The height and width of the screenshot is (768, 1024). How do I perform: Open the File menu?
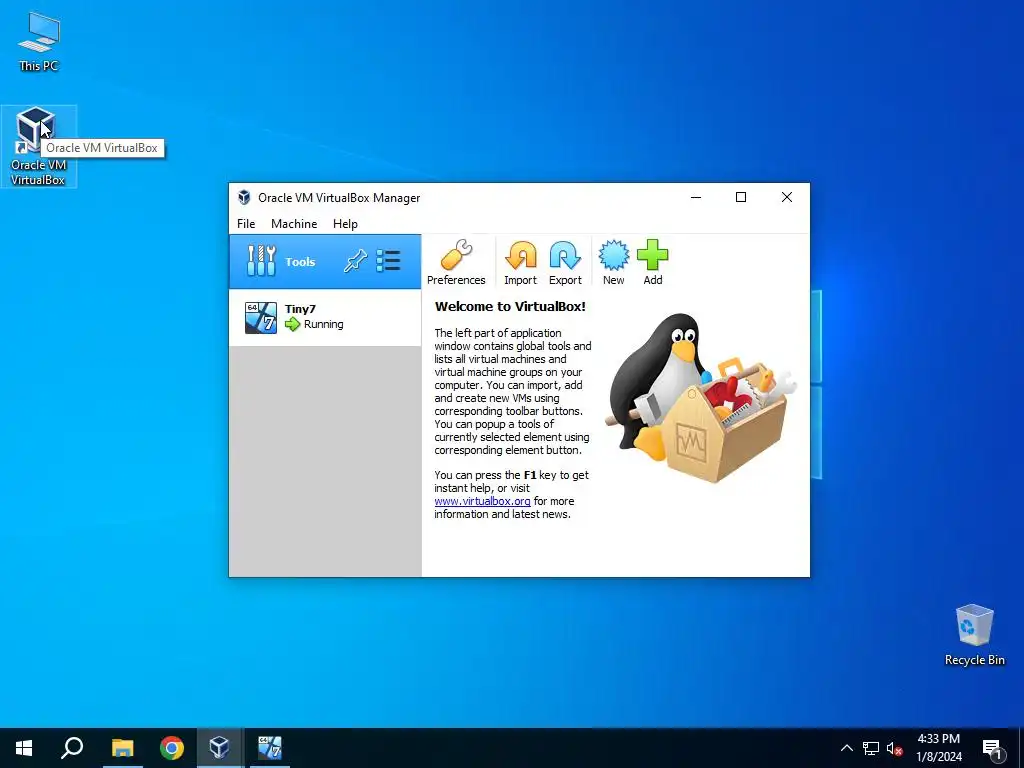[x=246, y=223]
